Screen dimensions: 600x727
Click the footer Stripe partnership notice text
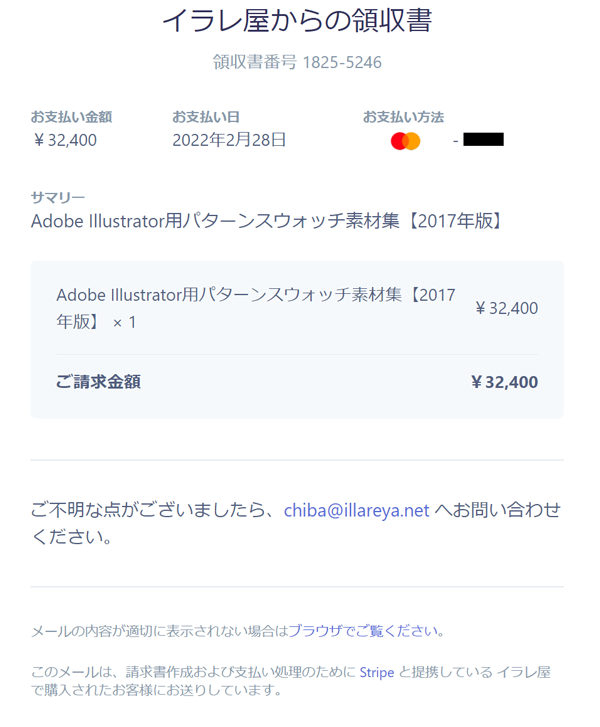[291, 681]
